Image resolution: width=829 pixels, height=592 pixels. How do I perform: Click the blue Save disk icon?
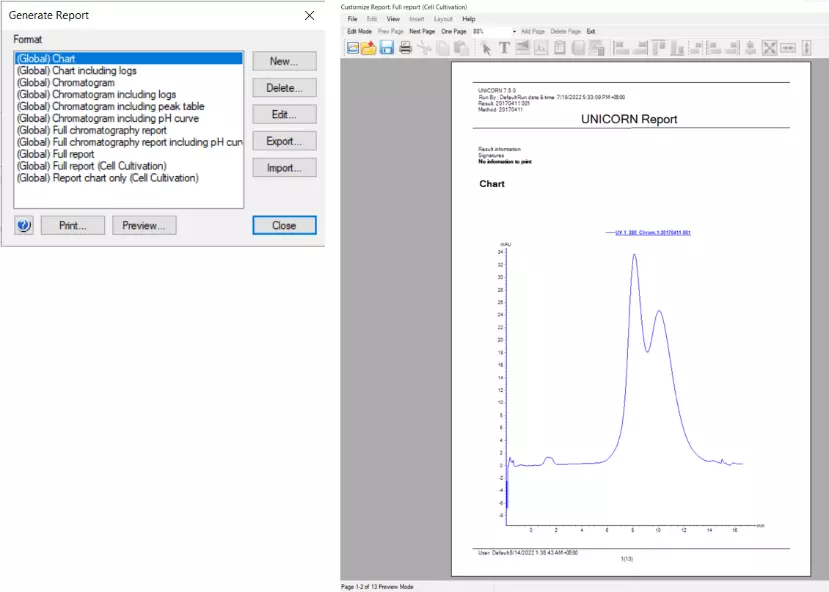(x=386, y=47)
